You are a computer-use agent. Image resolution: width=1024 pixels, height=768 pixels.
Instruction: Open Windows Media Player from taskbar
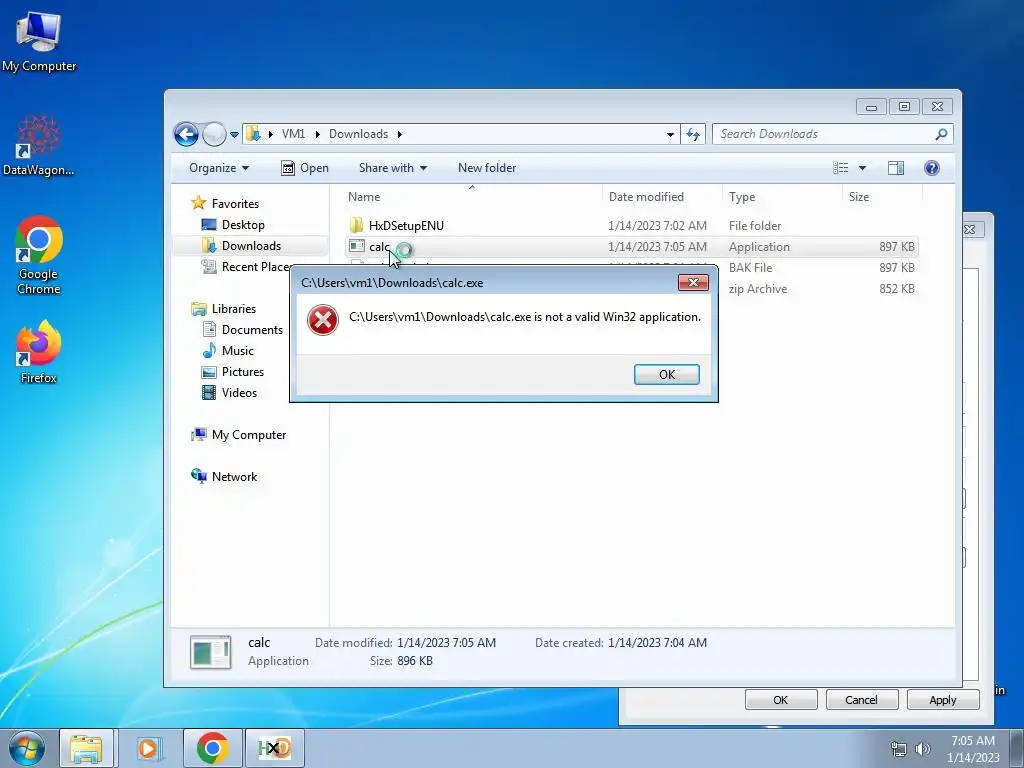click(149, 748)
